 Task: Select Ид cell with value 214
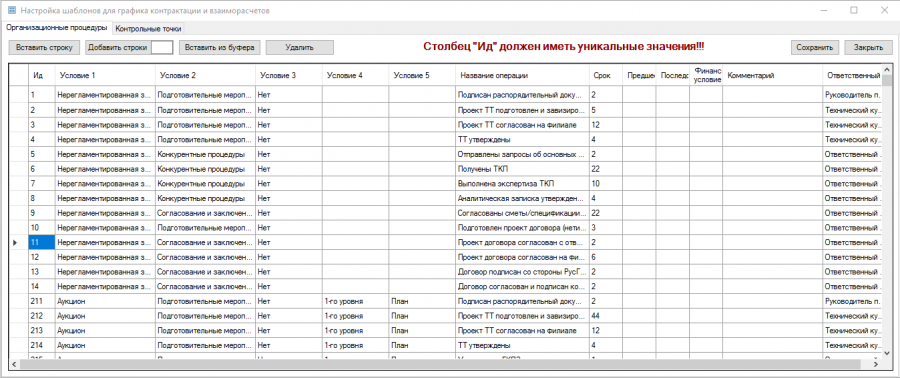41,345
